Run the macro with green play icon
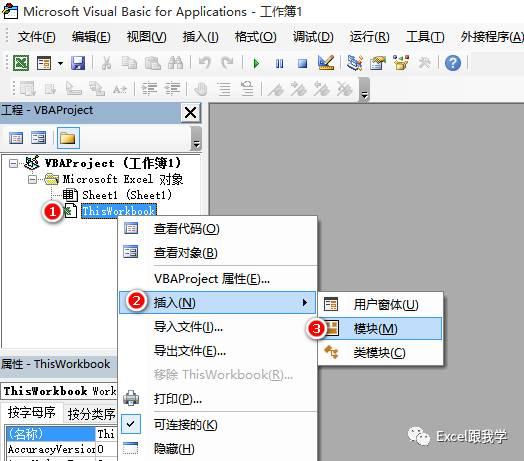524x461 pixels. coord(256,63)
